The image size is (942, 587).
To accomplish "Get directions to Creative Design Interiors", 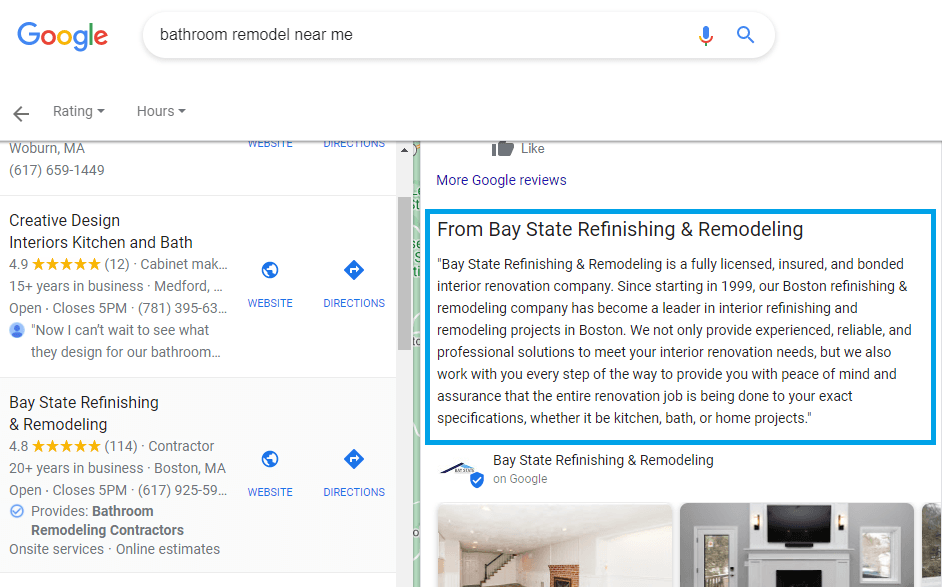I will 354,270.
